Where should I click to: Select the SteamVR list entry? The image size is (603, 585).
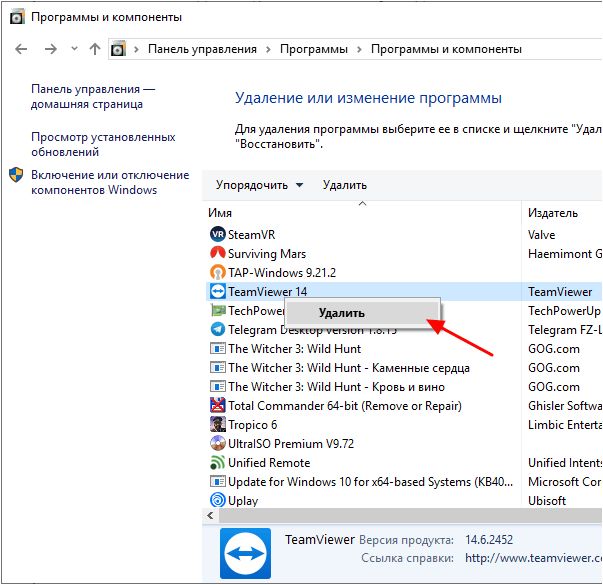point(252,235)
